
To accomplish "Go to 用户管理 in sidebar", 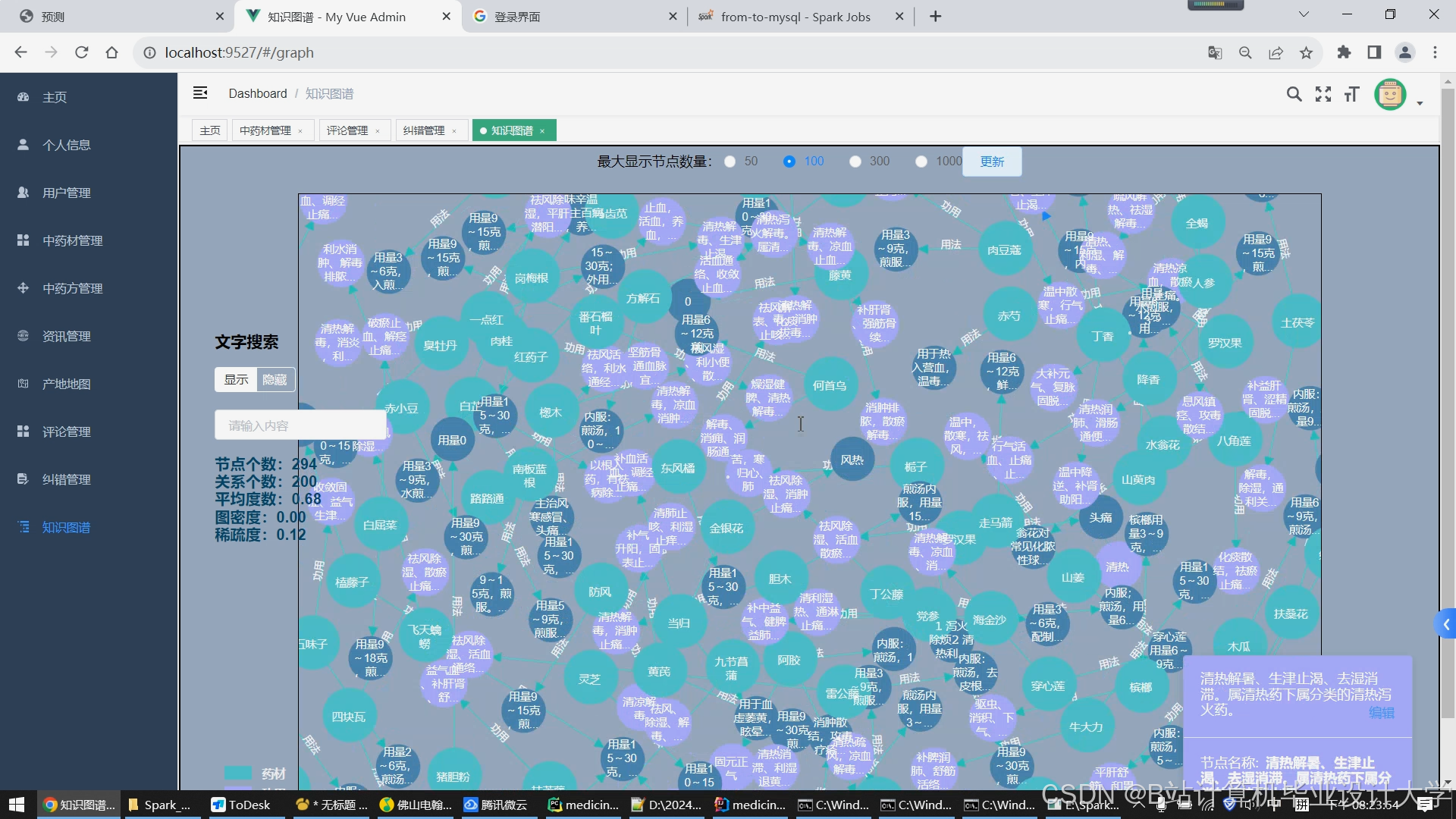I will coord(66,193).
